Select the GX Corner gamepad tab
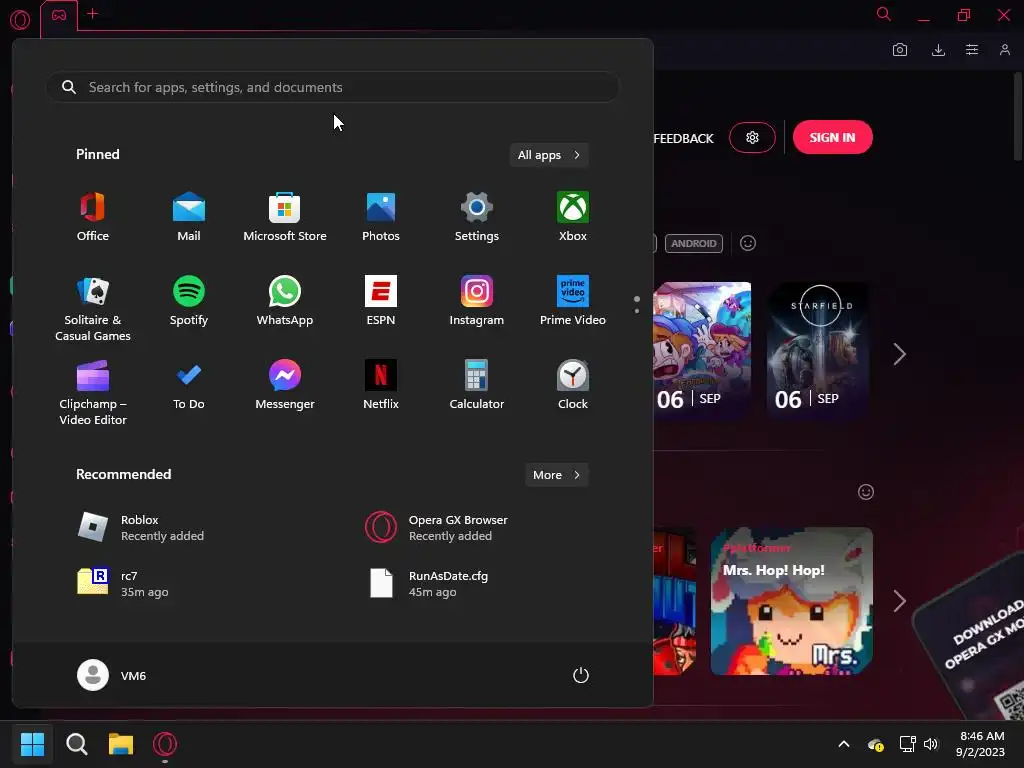Image resolution: width=1024 pixels, height=768 pixels. pyautogui.click(x=59, y=16)
